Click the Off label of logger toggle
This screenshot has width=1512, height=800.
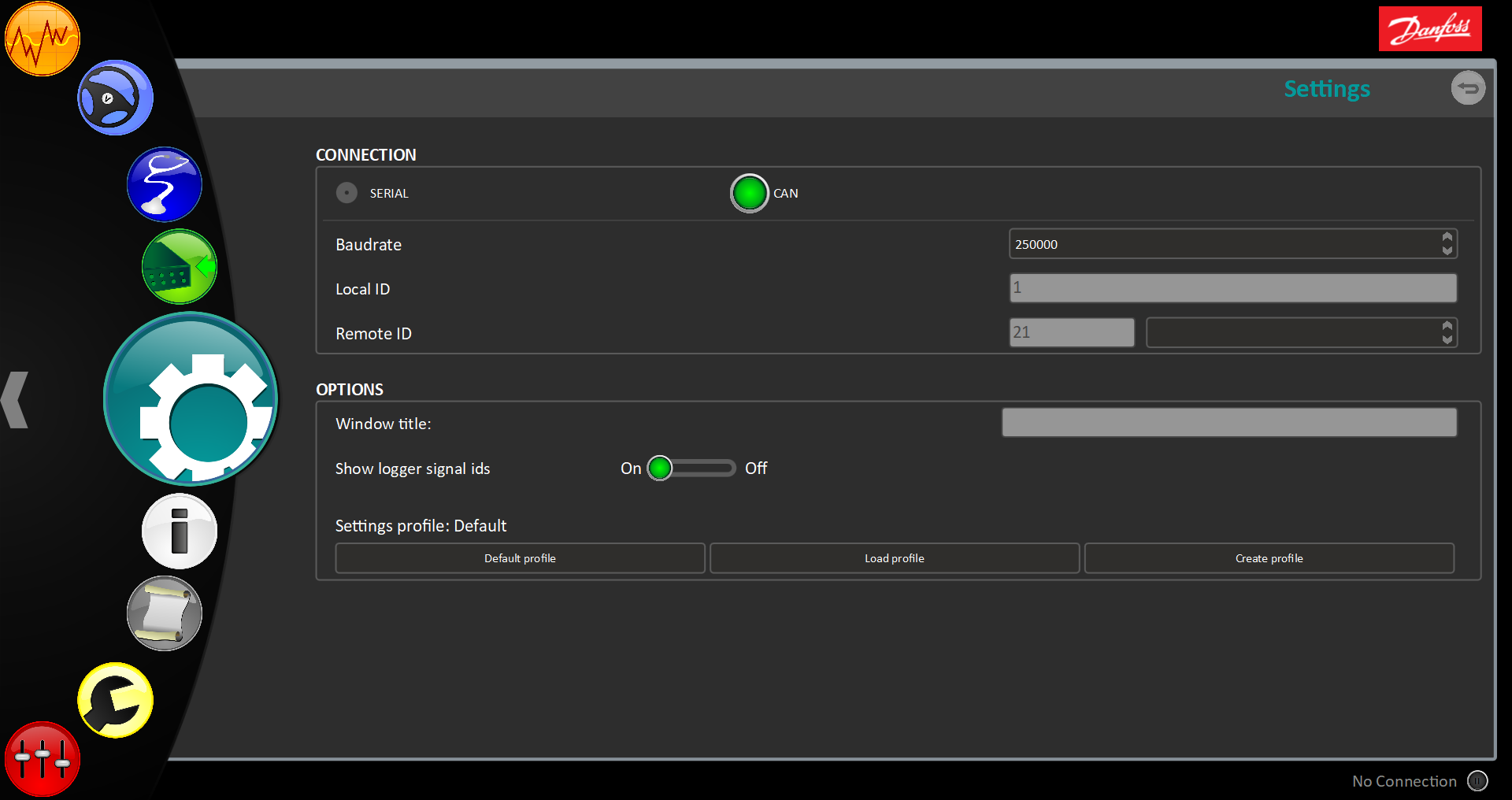[756, 469]
